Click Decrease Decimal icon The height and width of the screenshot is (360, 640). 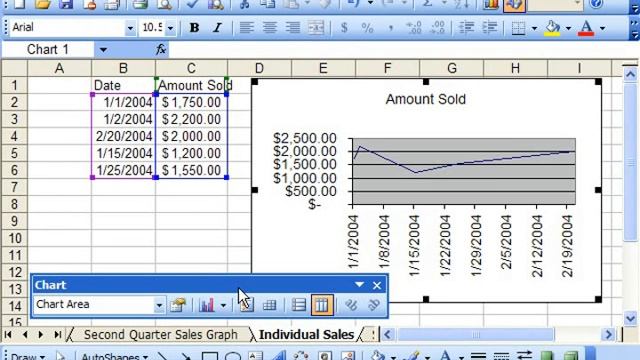(x=438, y=28)
